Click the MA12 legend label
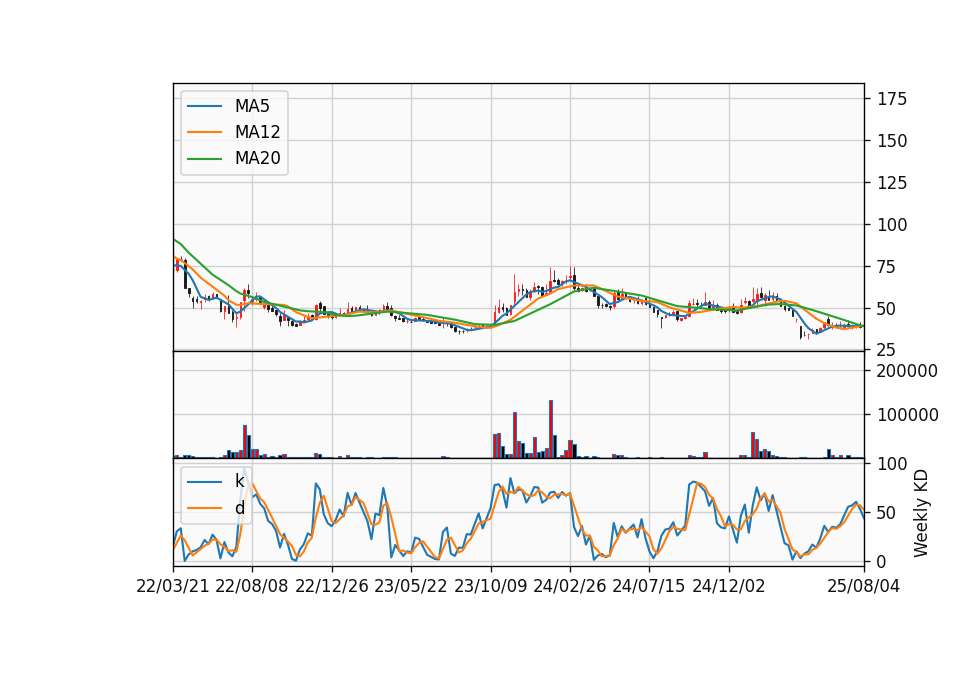Screen dimensions: 960x690 (x=257, y=132)
